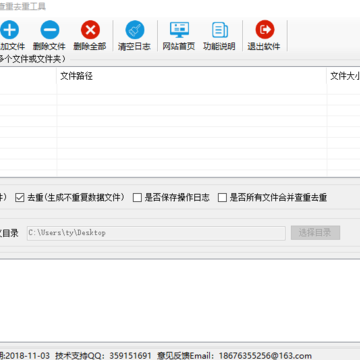
Task: Click the 删除文件 minus icon
Action: tap(50, 30)
